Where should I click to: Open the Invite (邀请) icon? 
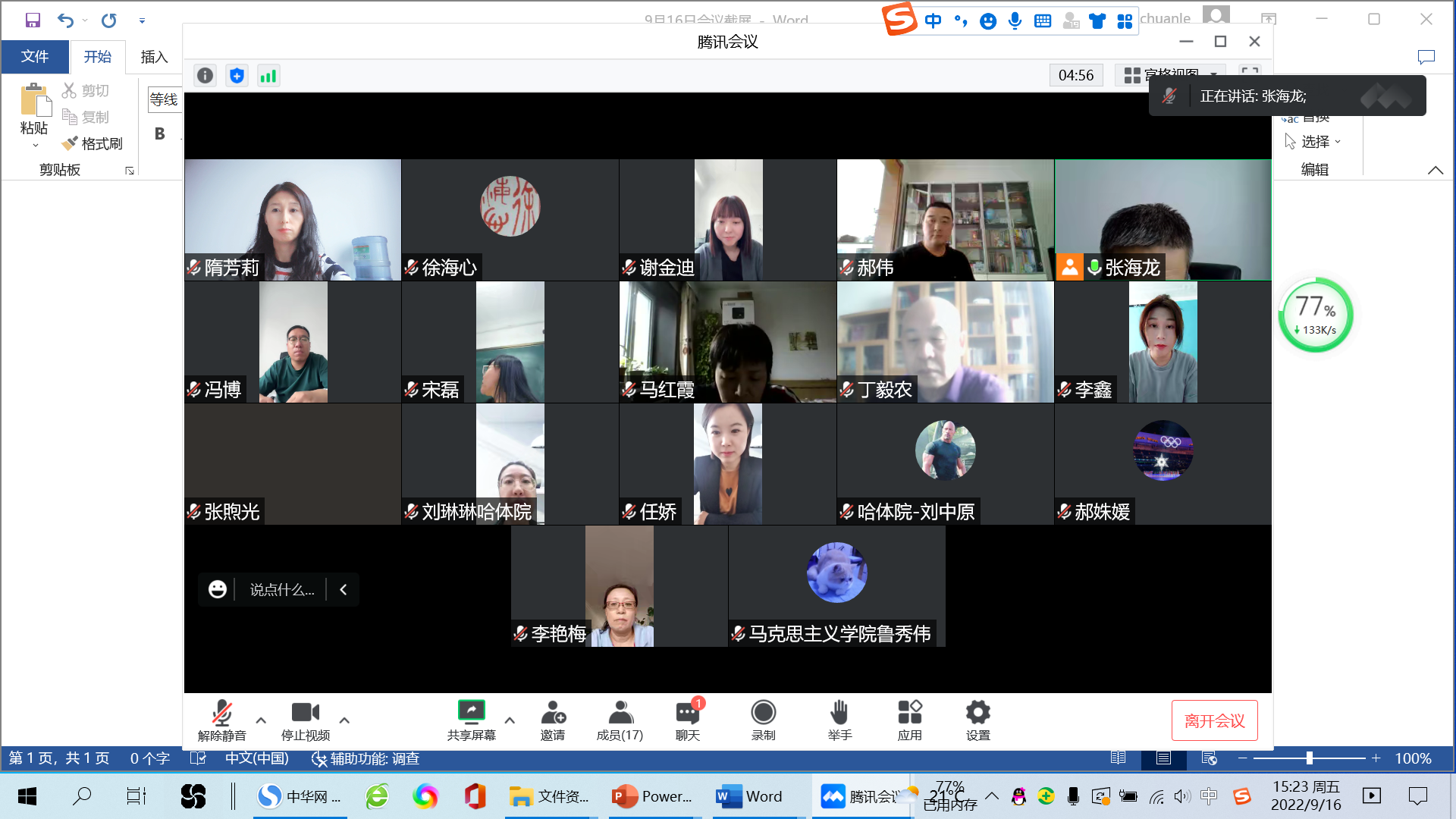coord(553,712)
